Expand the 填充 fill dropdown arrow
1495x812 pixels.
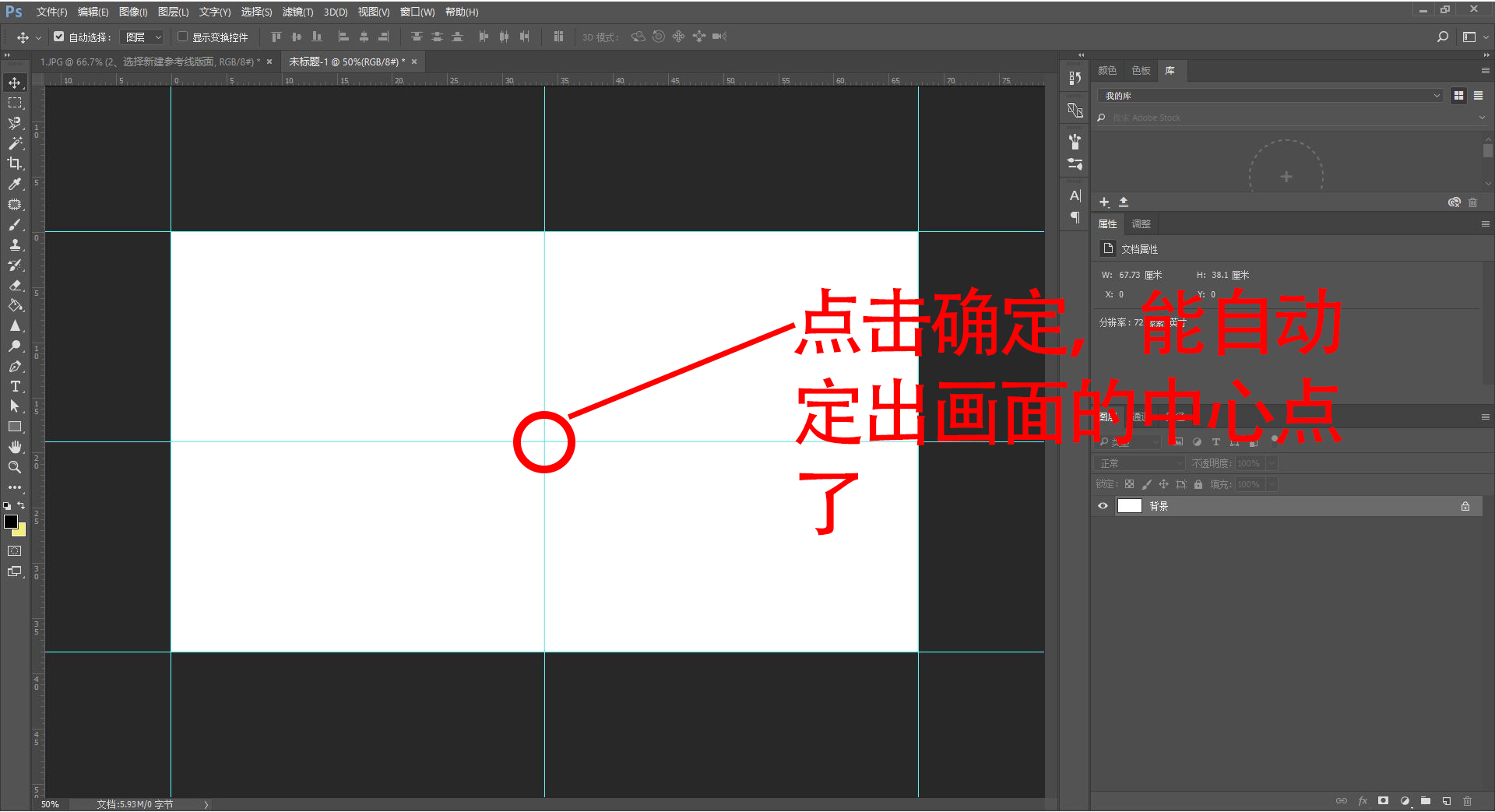1272,484
